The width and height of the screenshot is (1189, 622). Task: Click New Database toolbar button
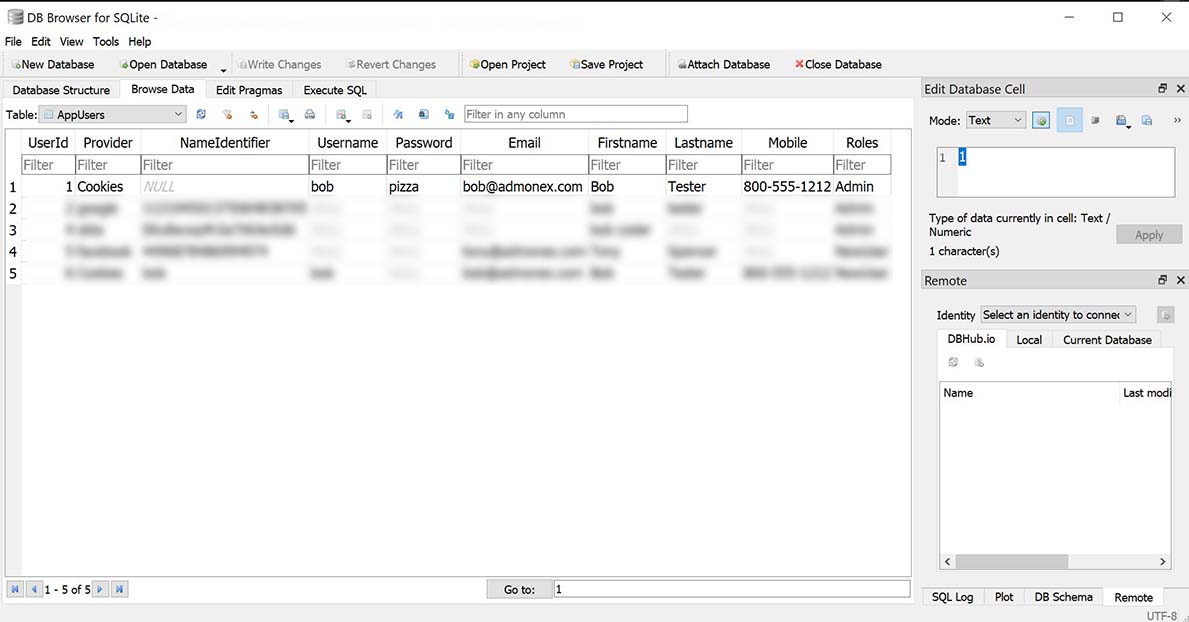coord(52,64)
